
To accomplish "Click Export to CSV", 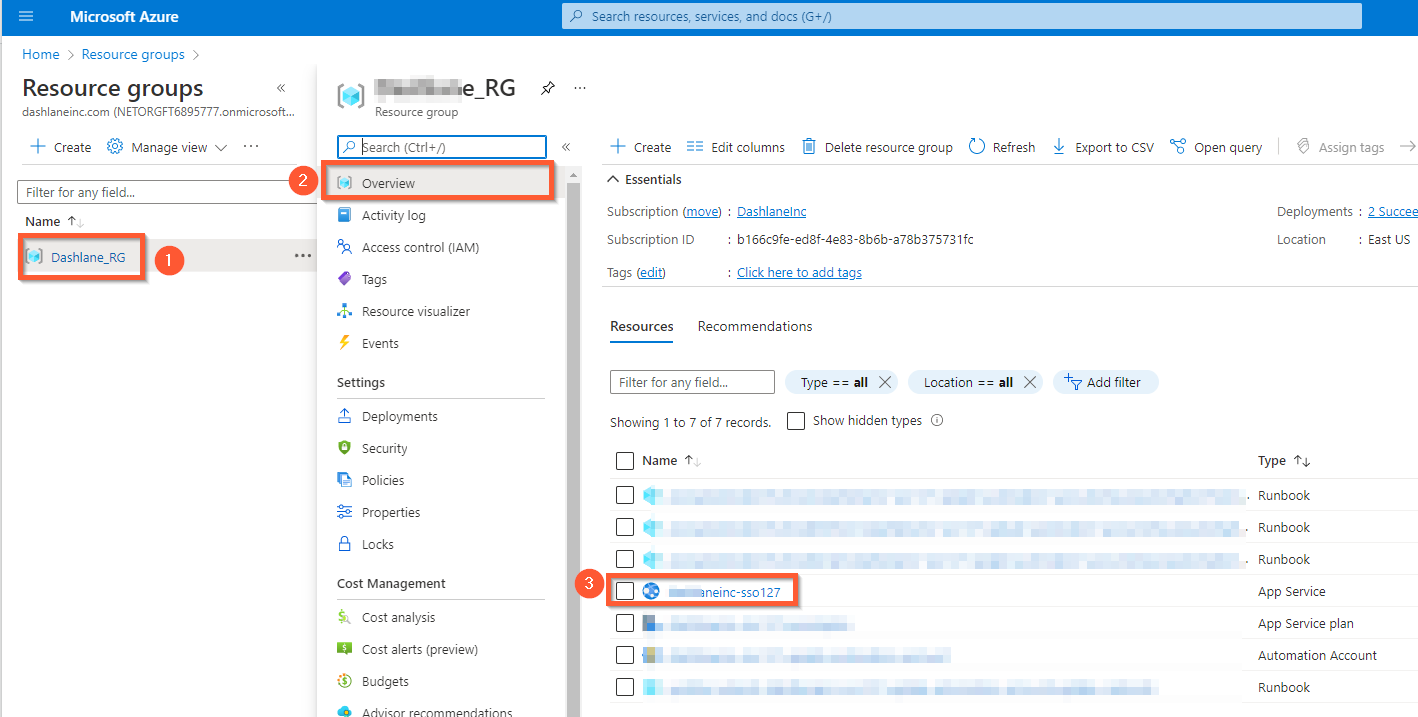I will pos(1102,147).
